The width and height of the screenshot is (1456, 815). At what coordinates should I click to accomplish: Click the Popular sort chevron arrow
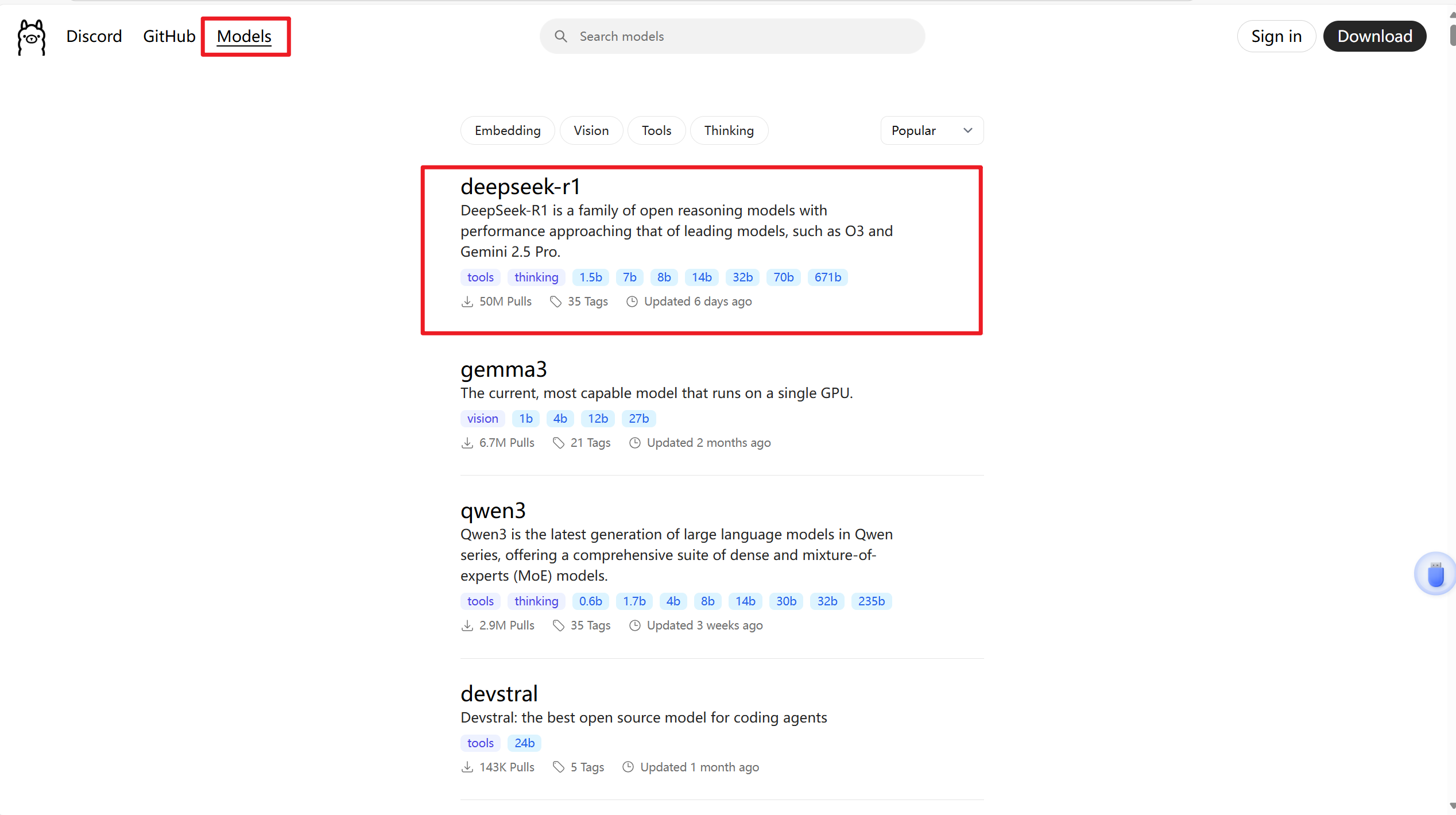(x=968, y=130)
